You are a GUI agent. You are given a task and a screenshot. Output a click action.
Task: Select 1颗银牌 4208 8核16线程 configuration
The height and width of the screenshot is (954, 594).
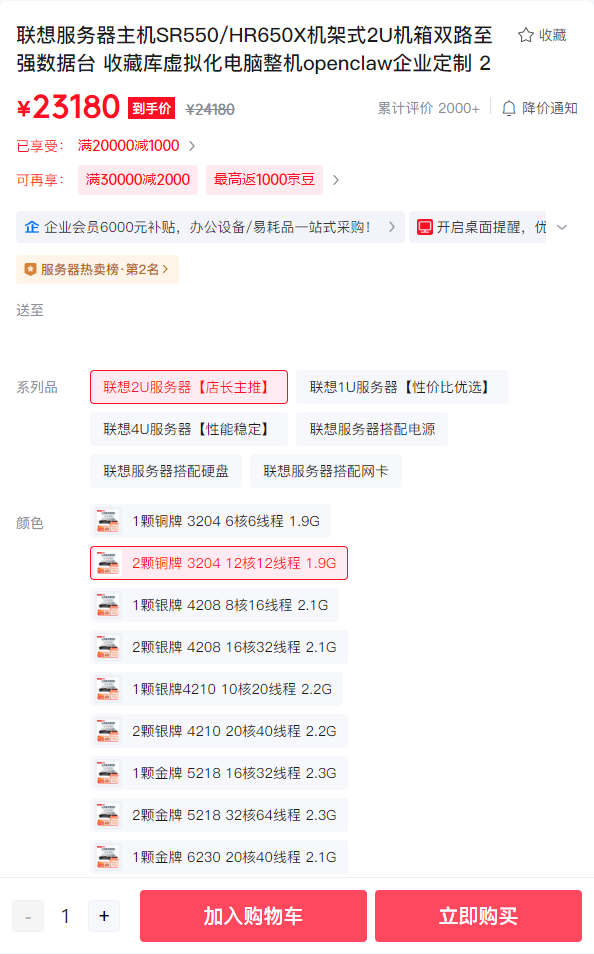[x=214, y=605]
